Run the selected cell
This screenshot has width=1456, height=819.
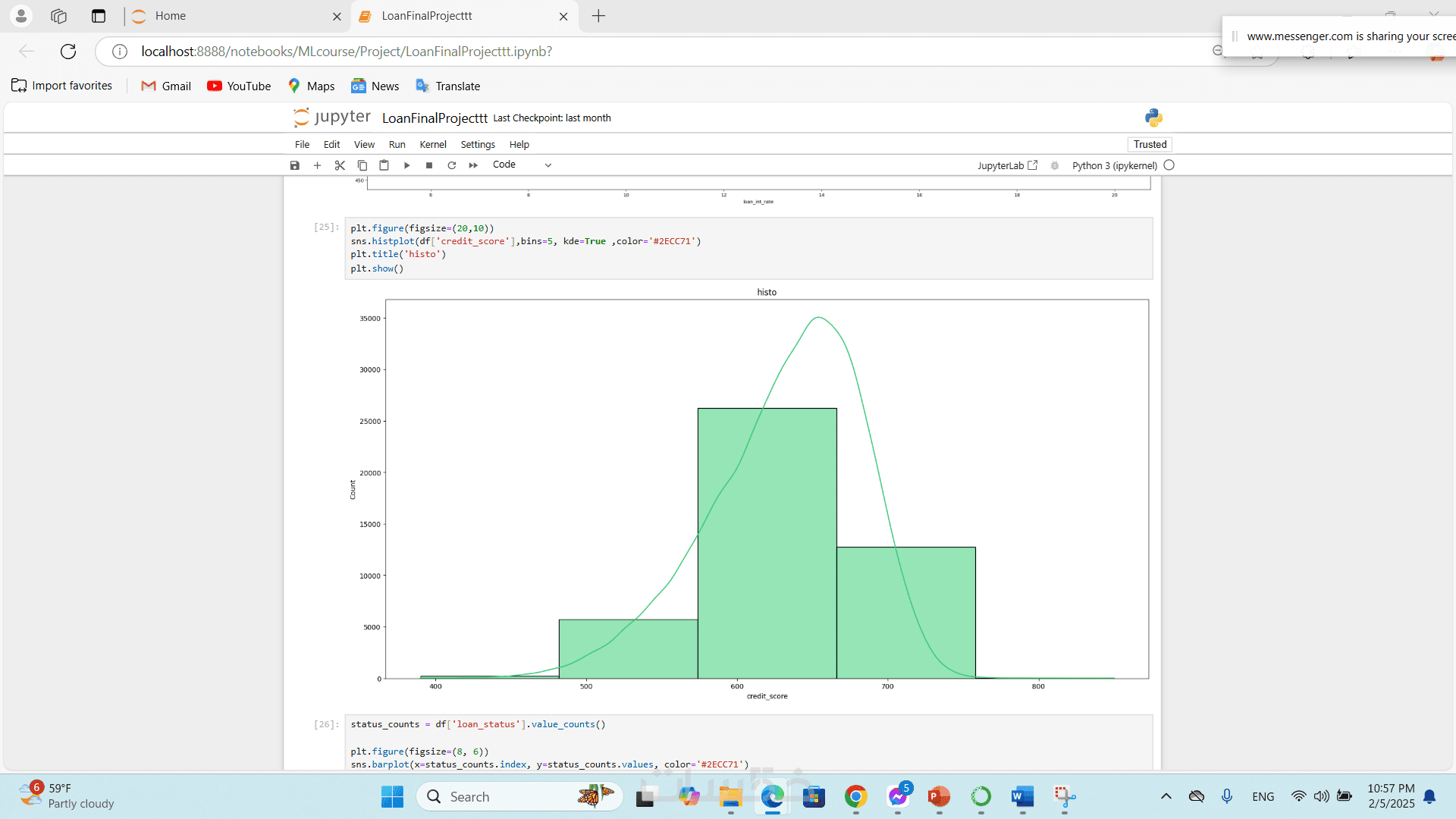pos(407,165)
